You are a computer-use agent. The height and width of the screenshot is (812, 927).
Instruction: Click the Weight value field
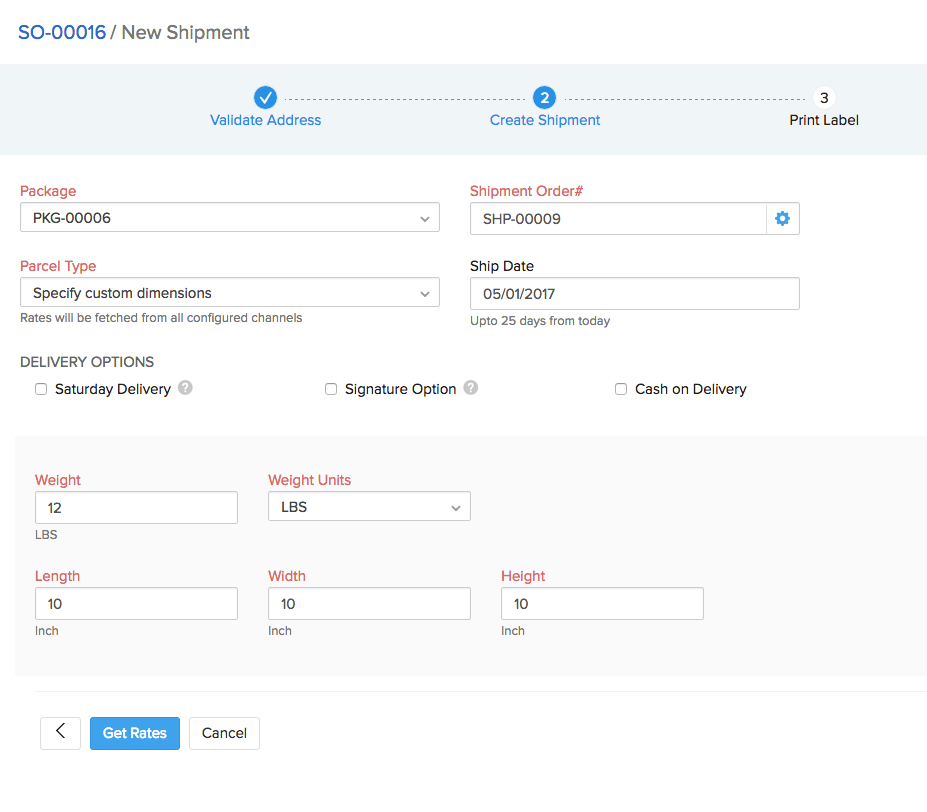pyautogui.click(x=136, y=507)
